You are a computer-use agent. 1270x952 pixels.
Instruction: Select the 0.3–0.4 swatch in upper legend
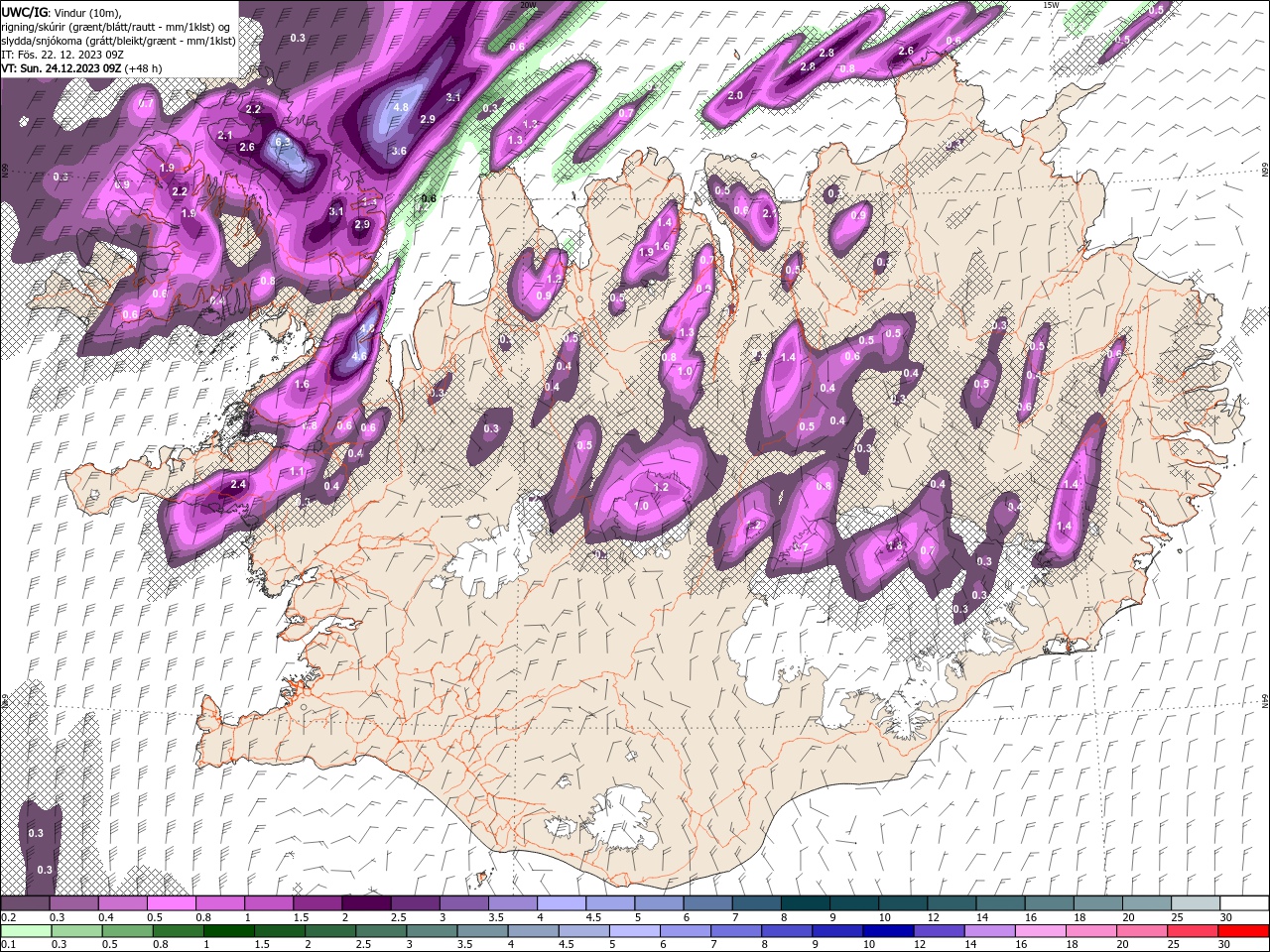coord(73,903)
